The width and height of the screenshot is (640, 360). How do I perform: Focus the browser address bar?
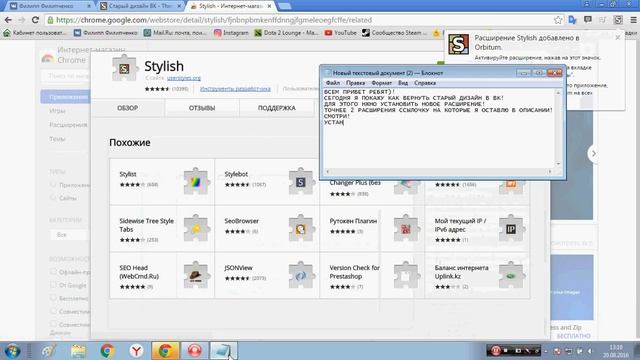pos(300,20)
